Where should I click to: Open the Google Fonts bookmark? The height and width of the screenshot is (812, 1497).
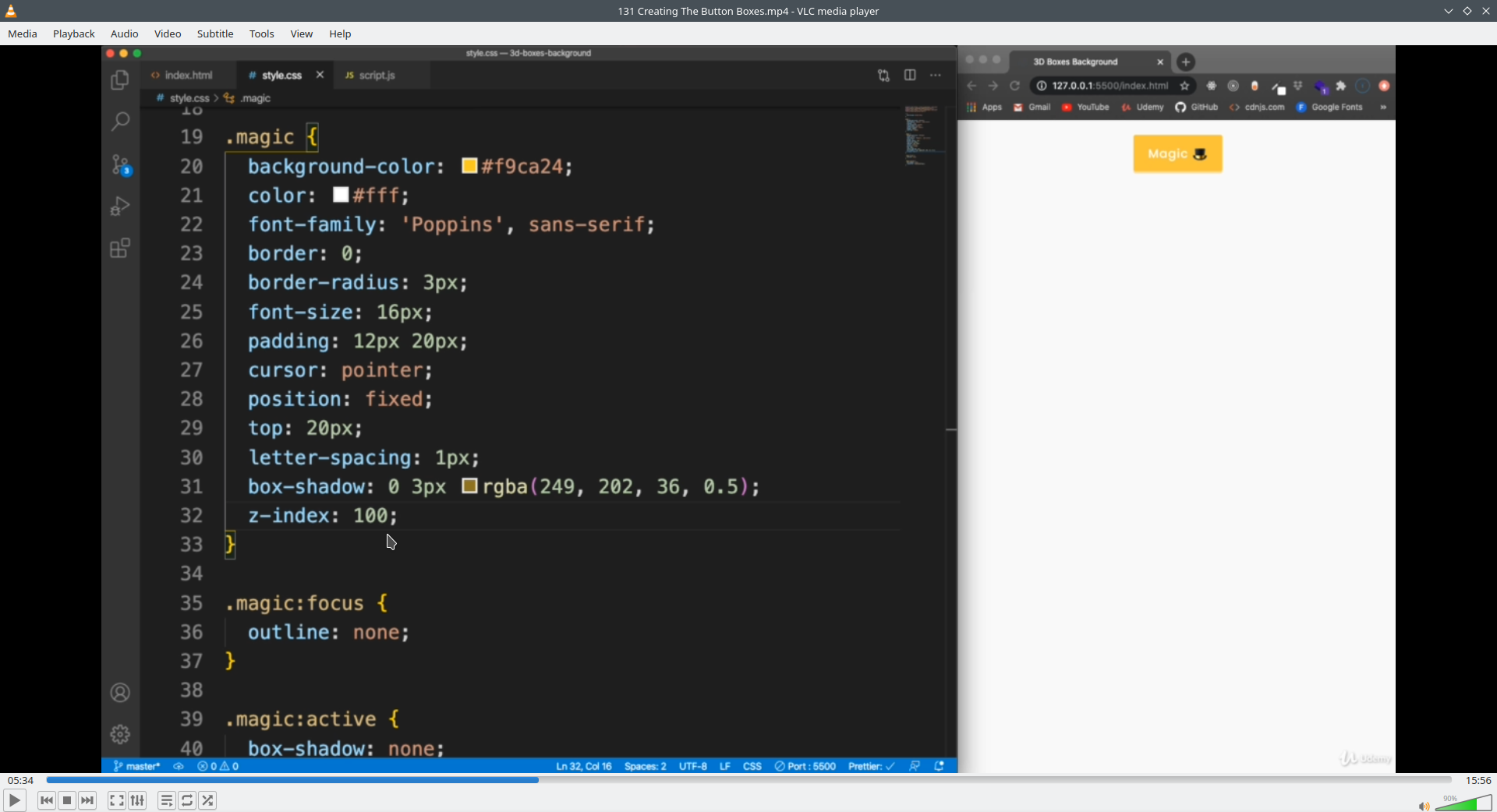(1330, 108)
